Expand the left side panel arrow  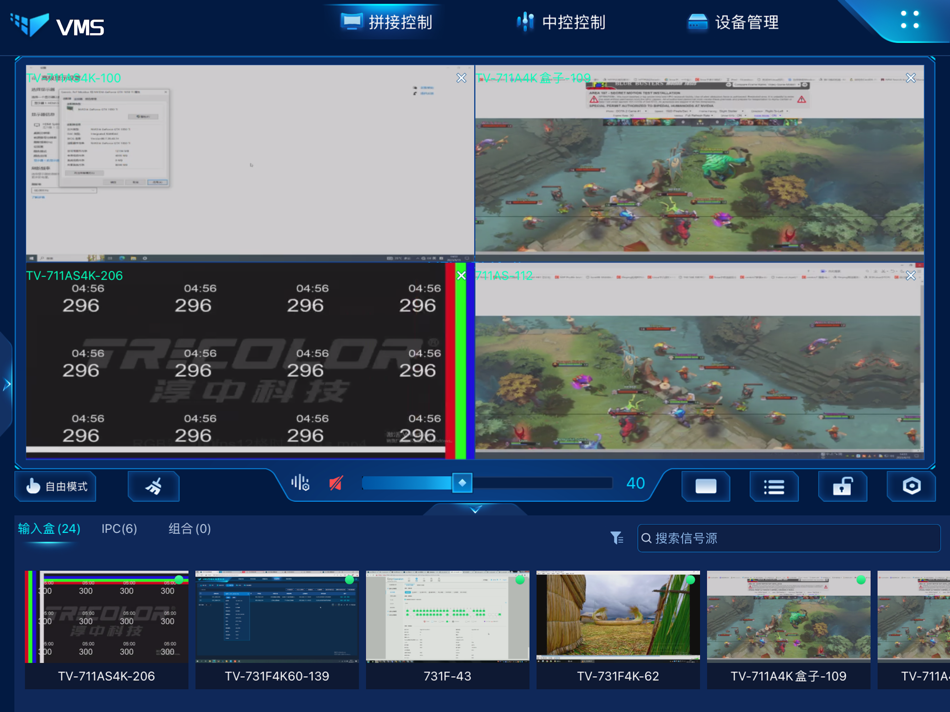(7, 384)
